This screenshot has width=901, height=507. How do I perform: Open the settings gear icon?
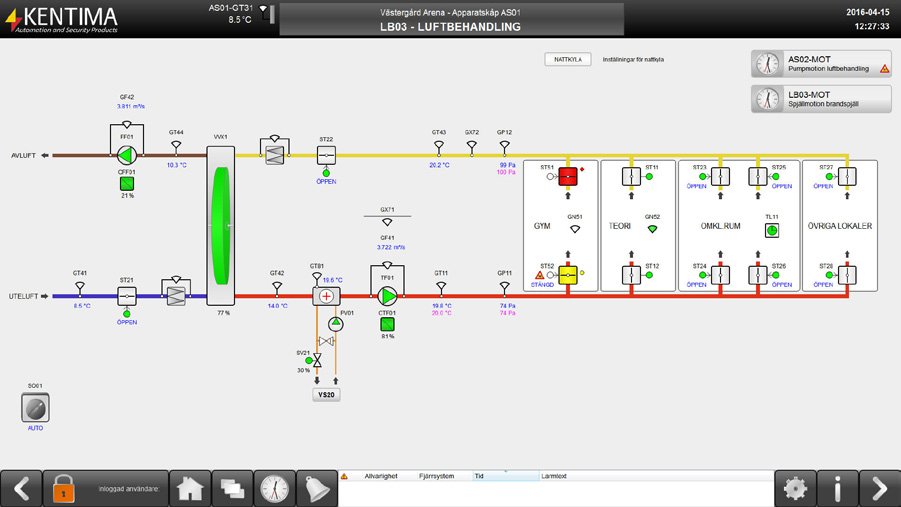[x=795, y=489]
